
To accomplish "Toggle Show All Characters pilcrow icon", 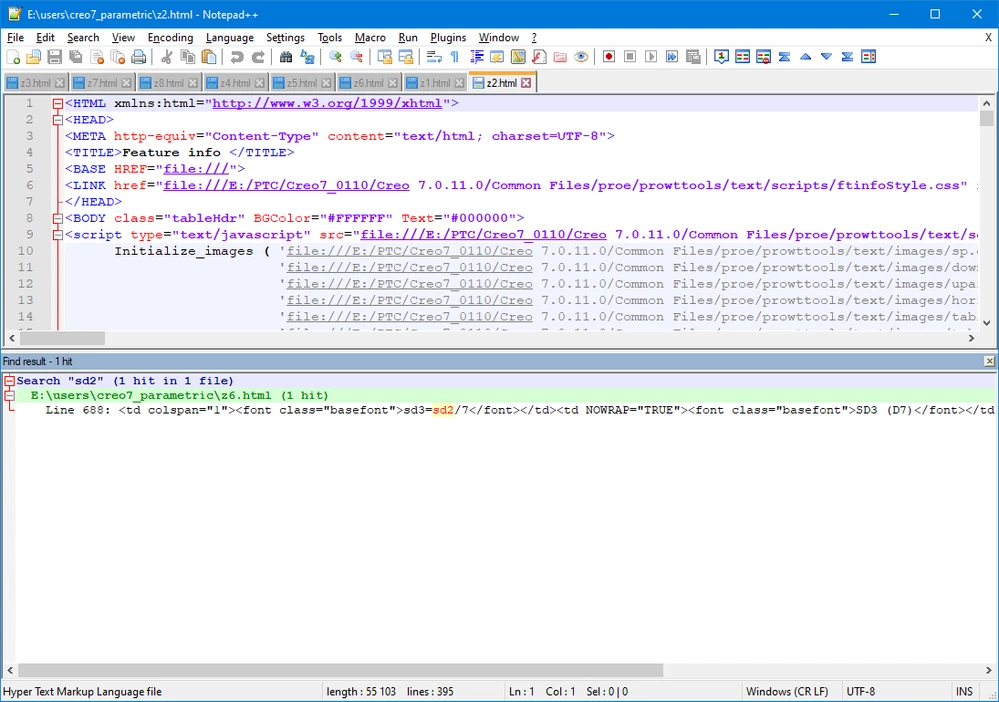I will [x=455, y=57].
